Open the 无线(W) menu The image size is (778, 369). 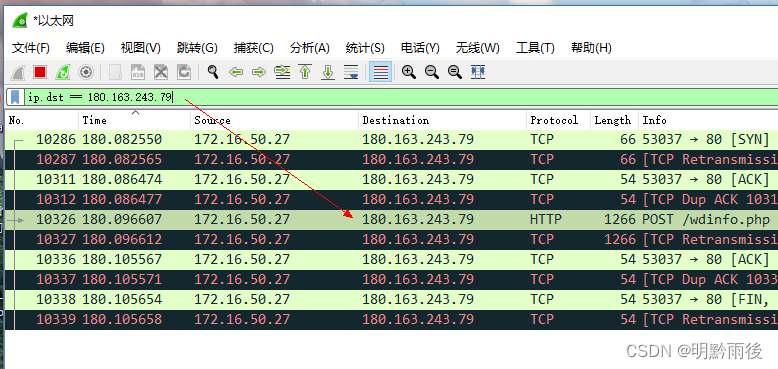477,48
